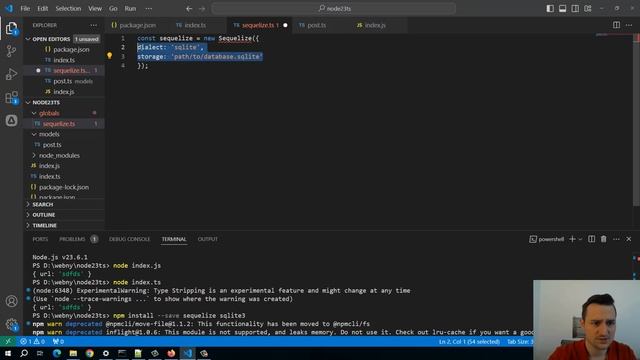Open the Selection menu
The height and width of the screenshot is (360, 640).
point(68,9)
